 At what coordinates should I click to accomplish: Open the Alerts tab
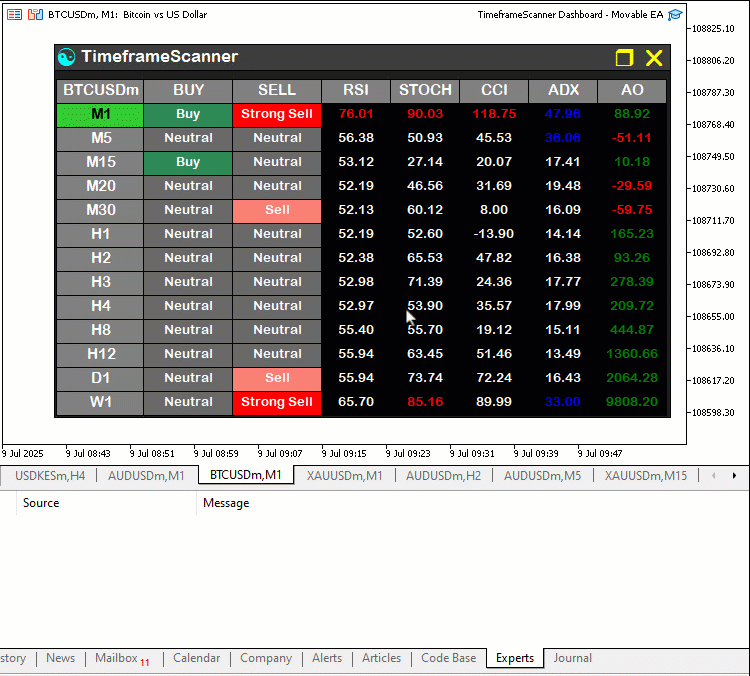click(x=327, y=658)
